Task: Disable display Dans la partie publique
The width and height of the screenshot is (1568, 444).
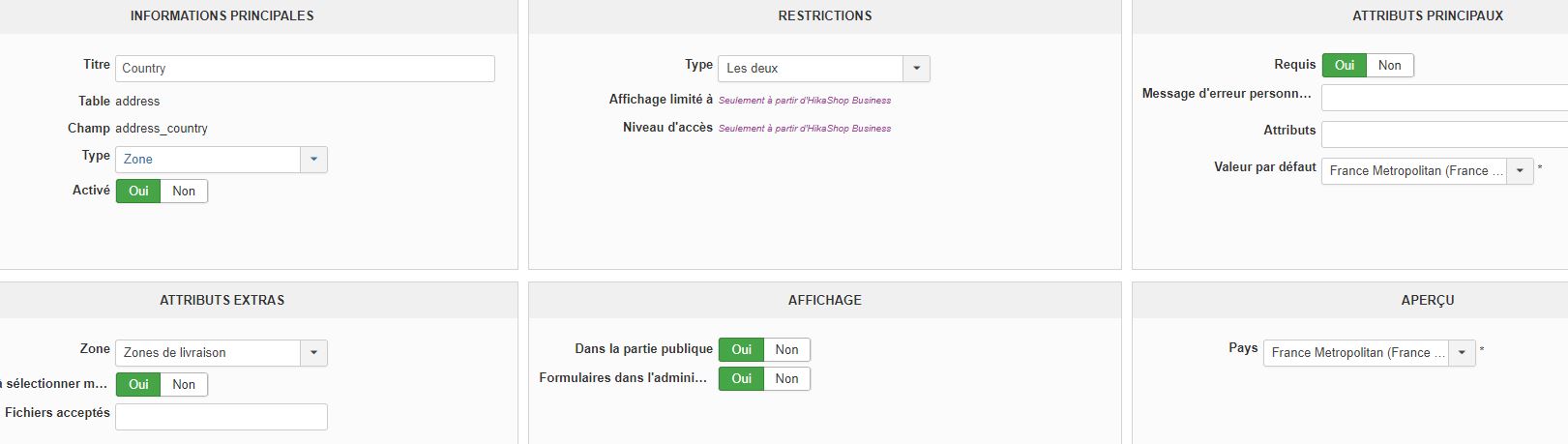Action: 786,350
